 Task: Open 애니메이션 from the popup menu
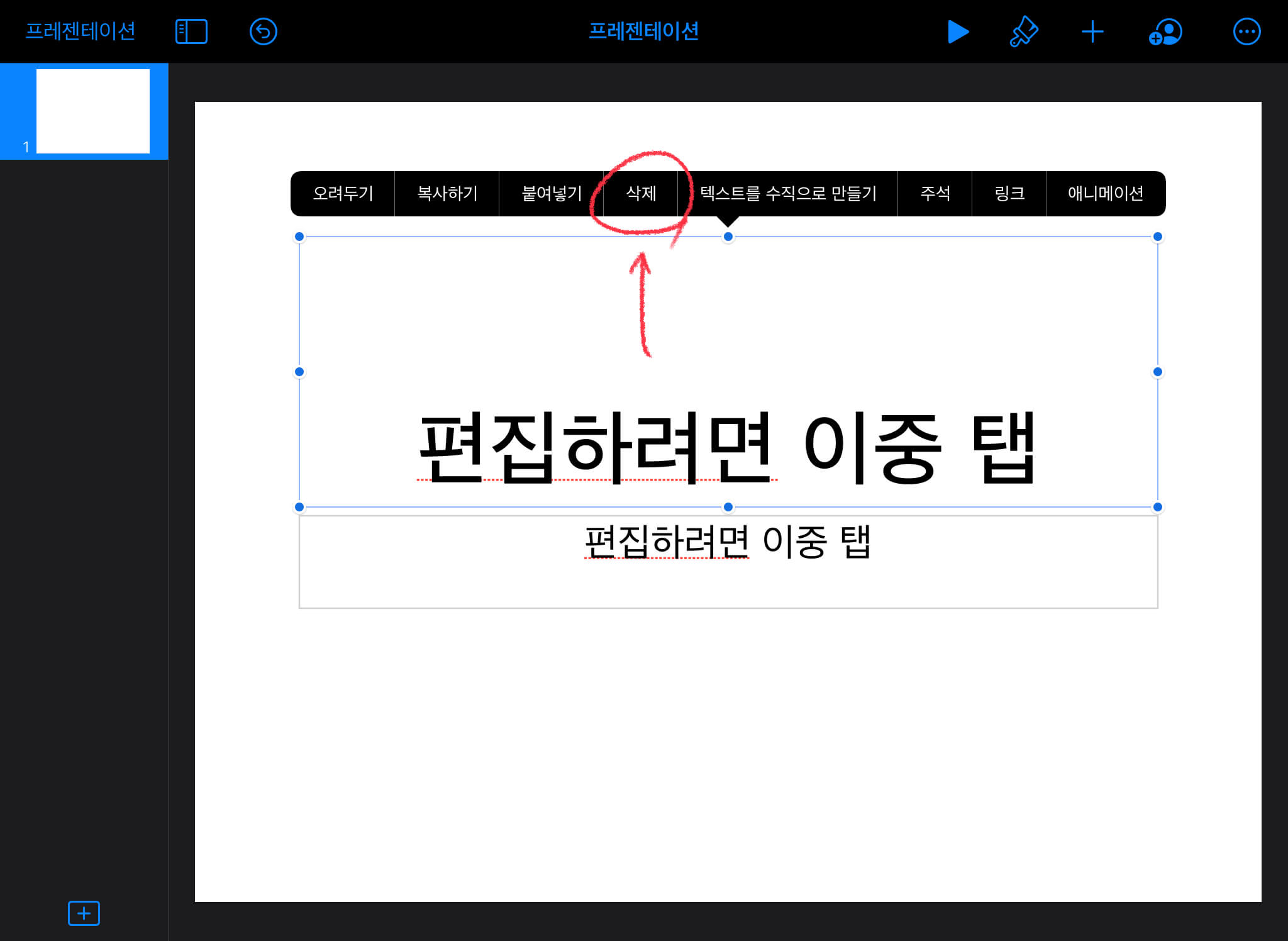point(1105,194)
